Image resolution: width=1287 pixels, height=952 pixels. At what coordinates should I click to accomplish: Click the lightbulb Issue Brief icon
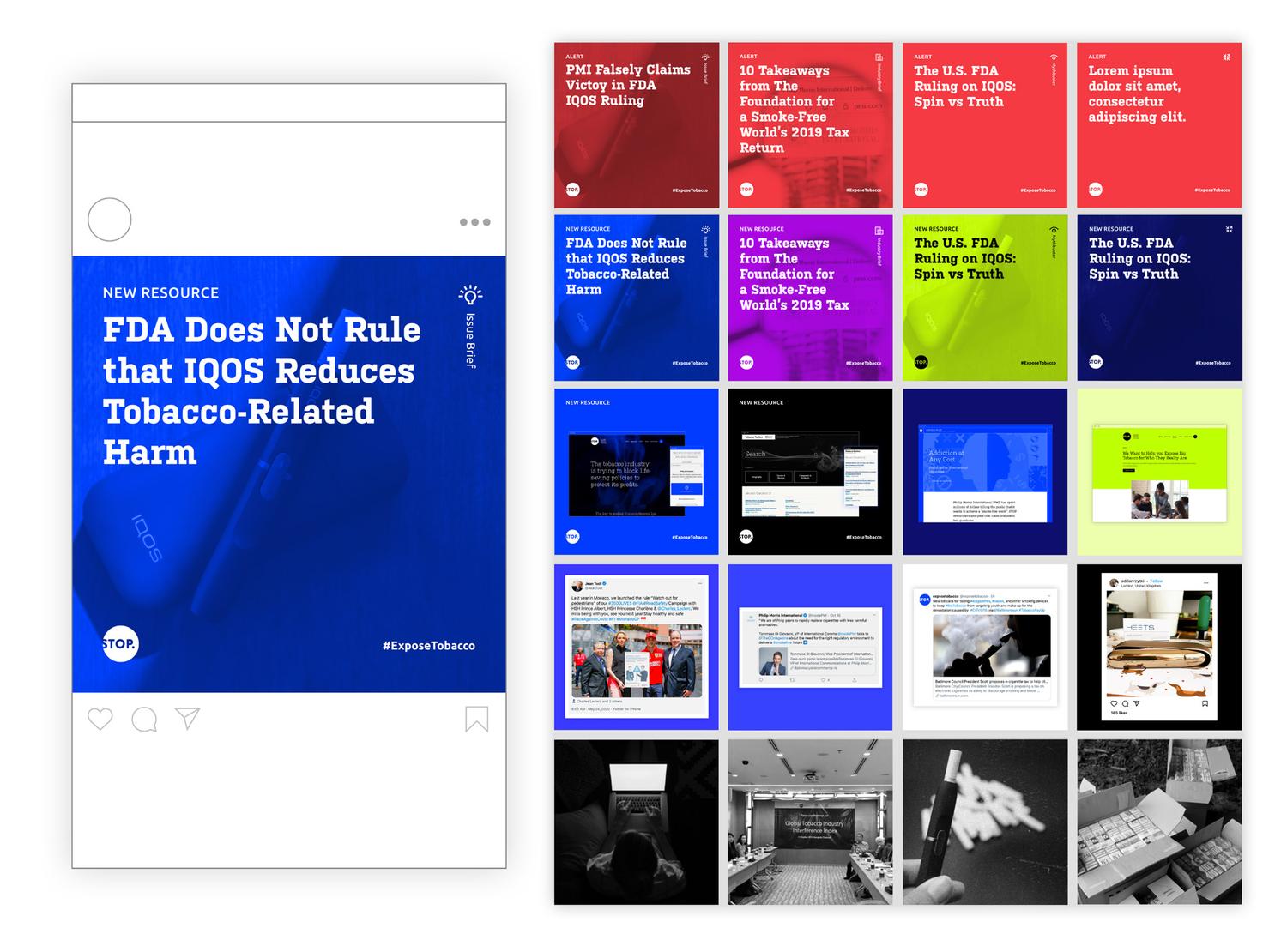(x=470, y=295)
